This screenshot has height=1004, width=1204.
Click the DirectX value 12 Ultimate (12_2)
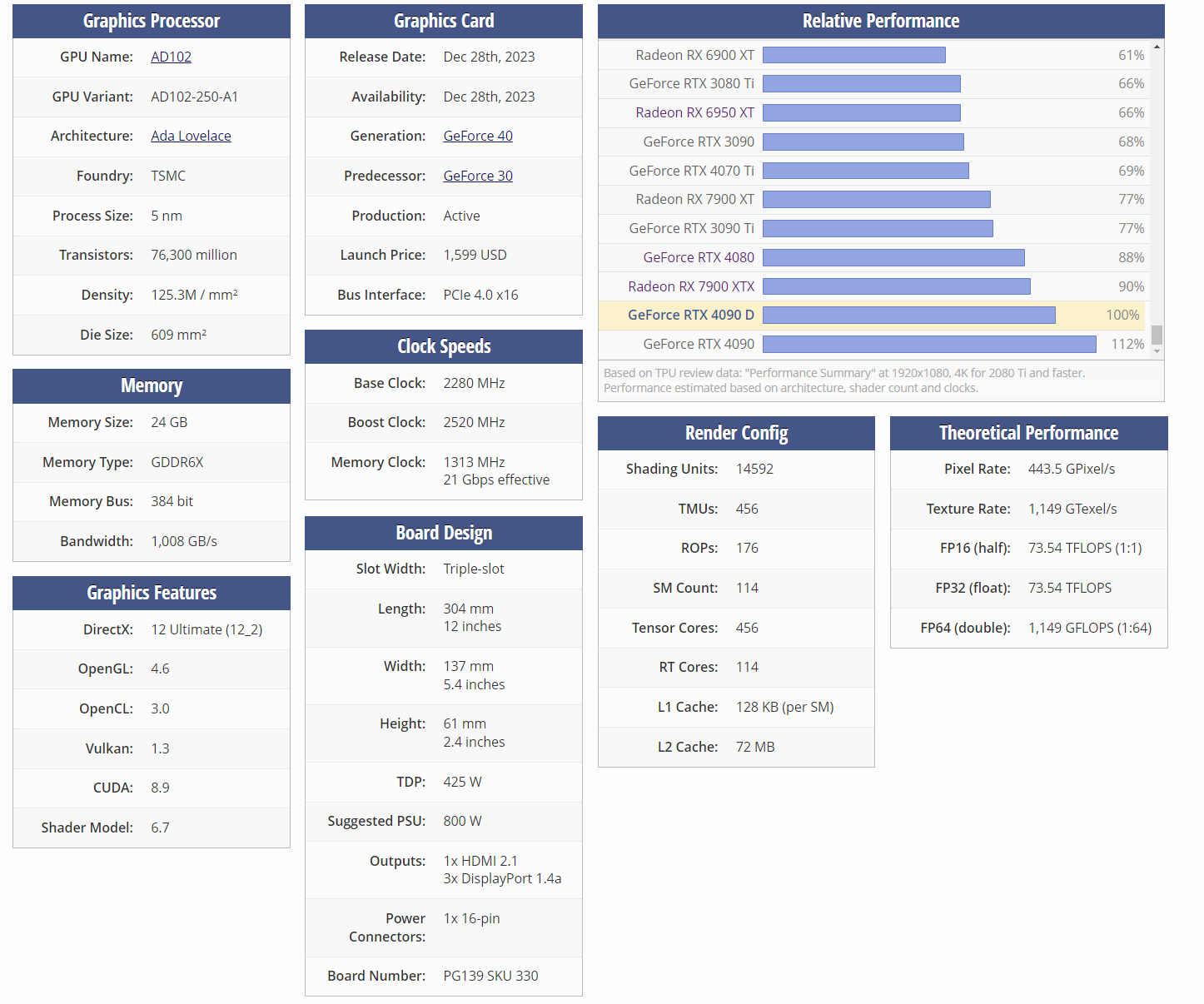(206, 629)
